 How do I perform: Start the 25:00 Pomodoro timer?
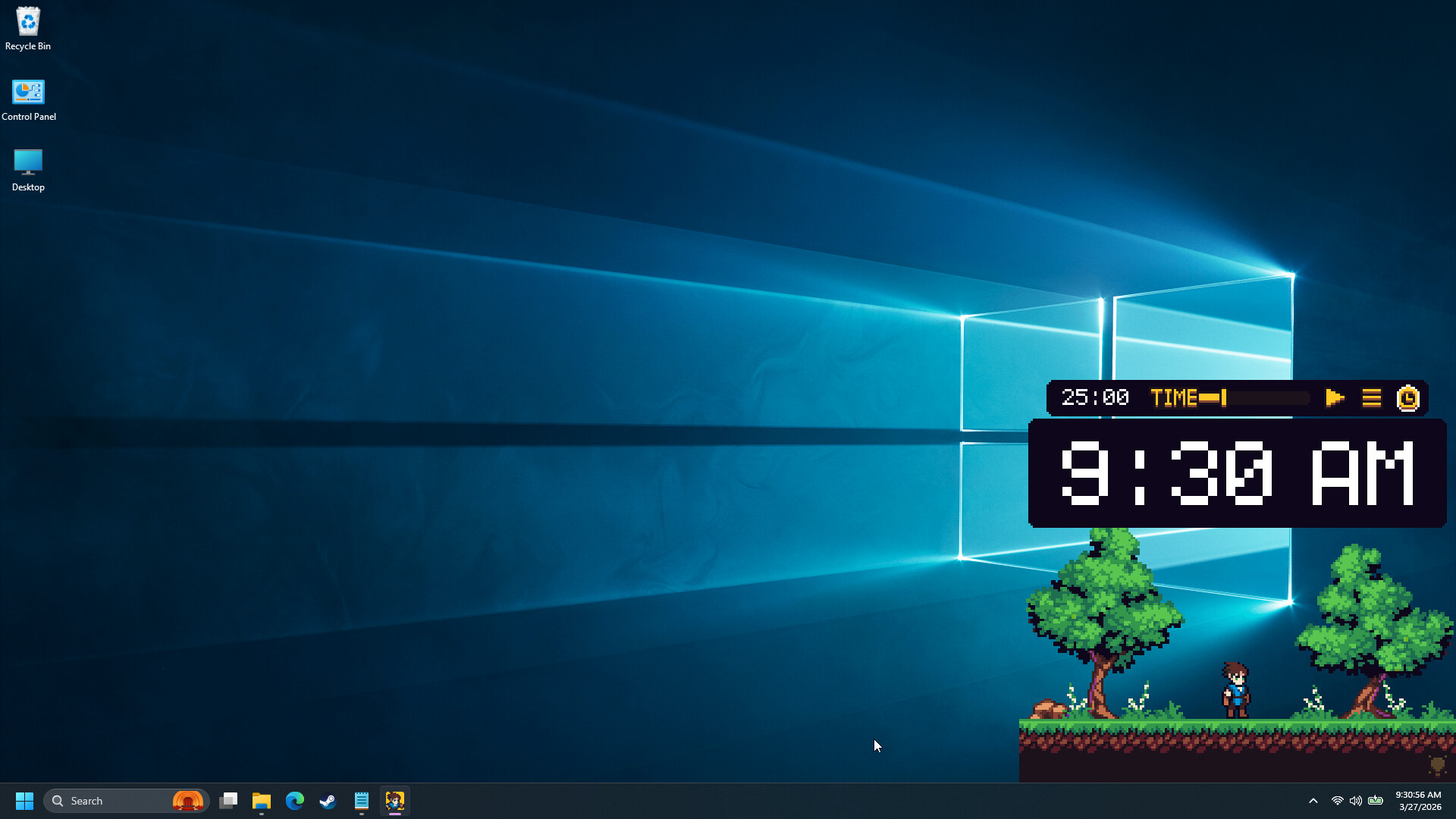coord(1334,397)
